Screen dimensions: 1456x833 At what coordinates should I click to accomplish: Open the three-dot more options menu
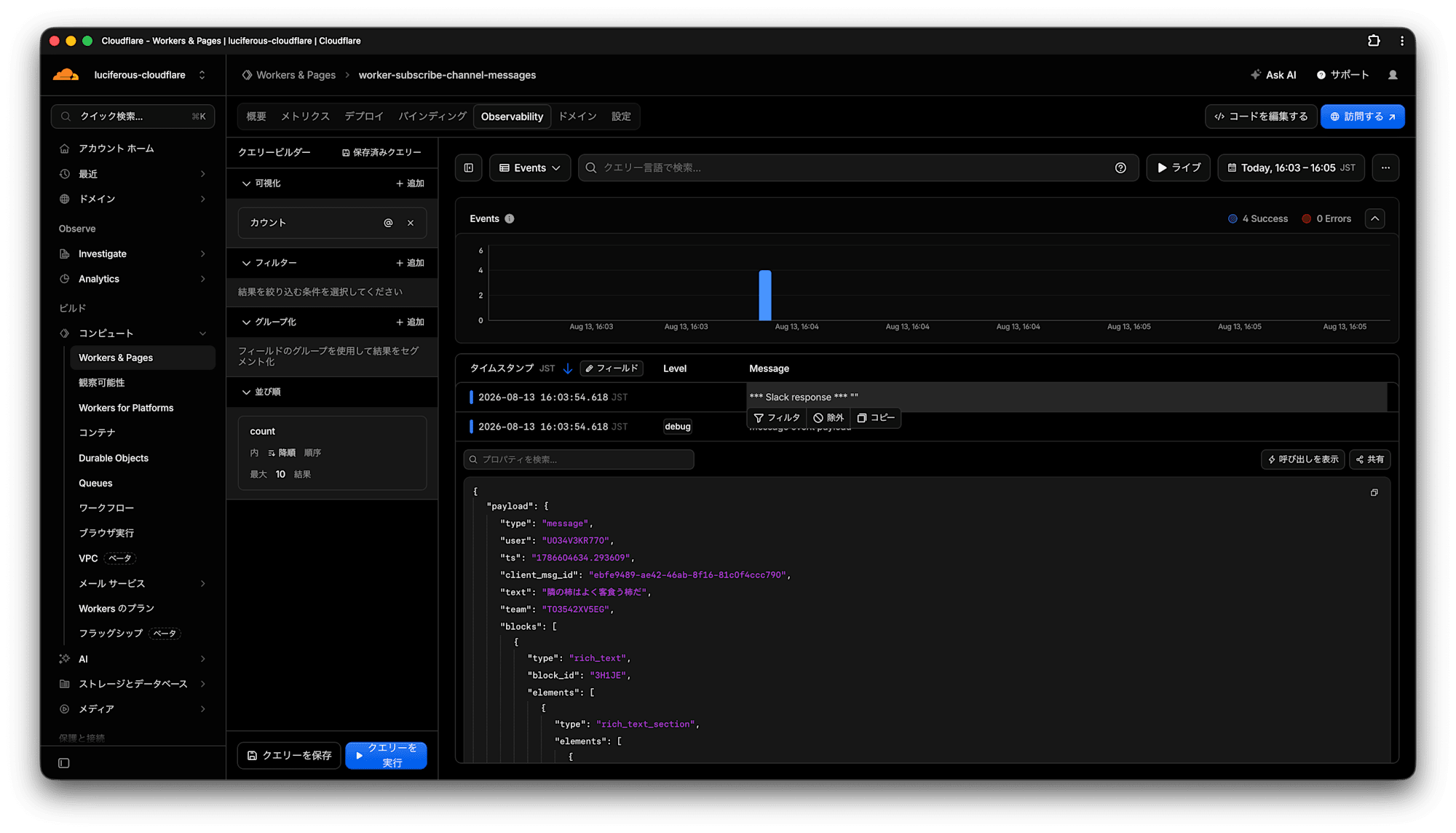(x=1385, y=168)
